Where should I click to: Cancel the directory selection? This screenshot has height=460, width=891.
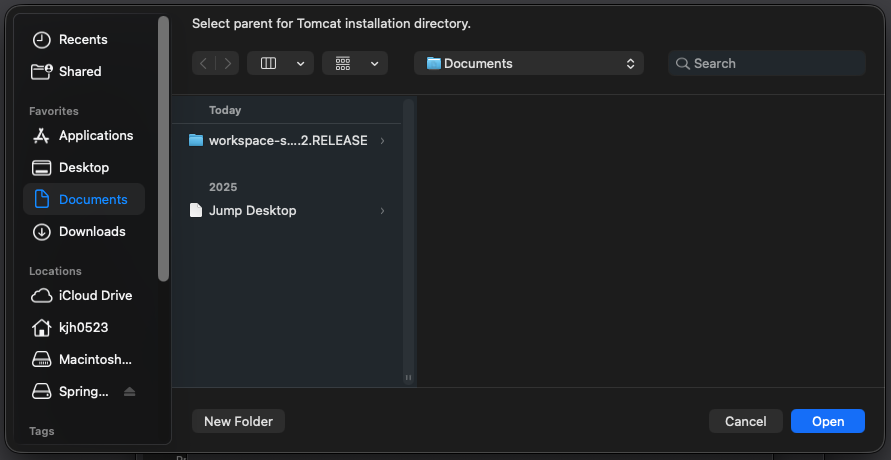746,421
